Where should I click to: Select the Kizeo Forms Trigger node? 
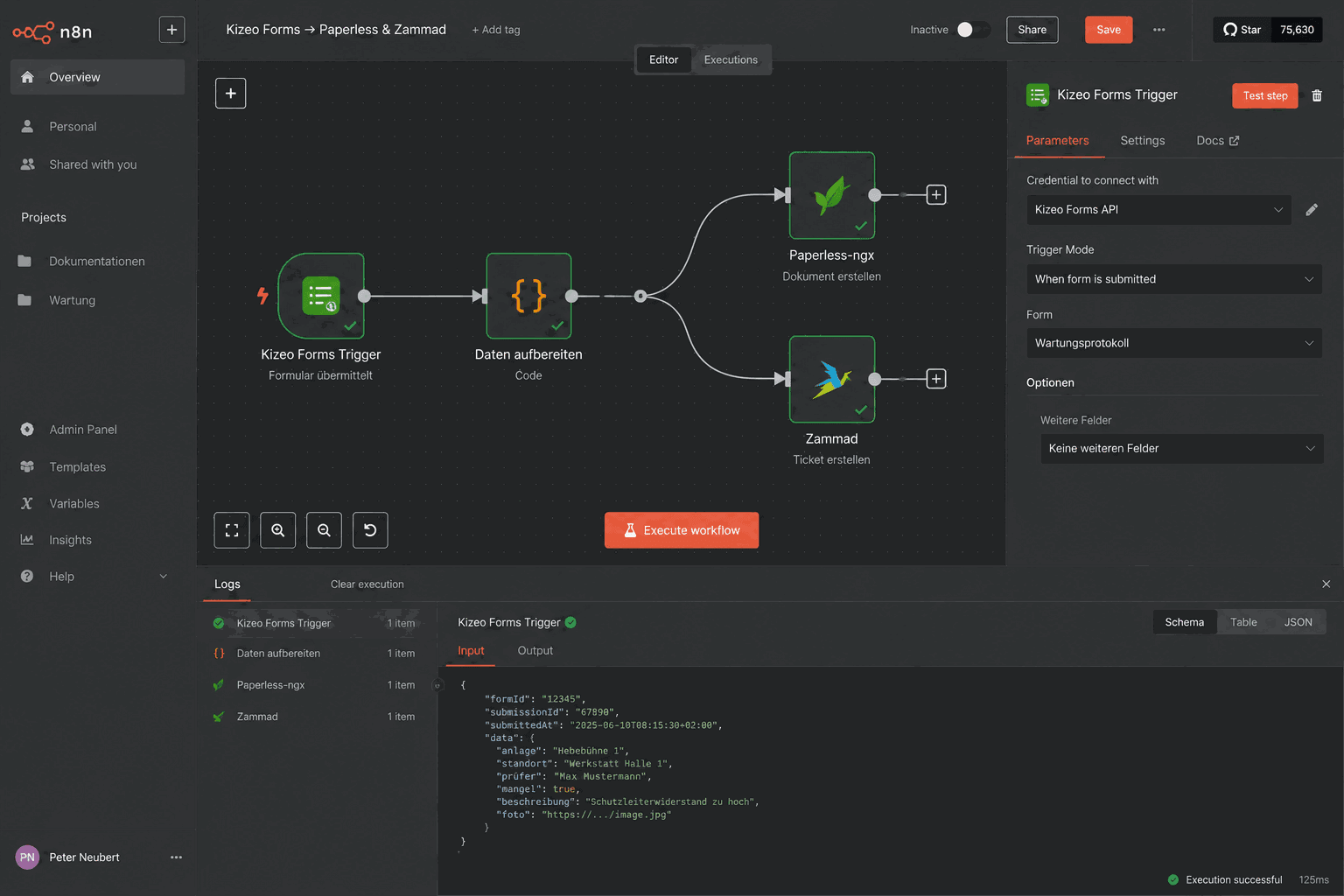(321, 296)
